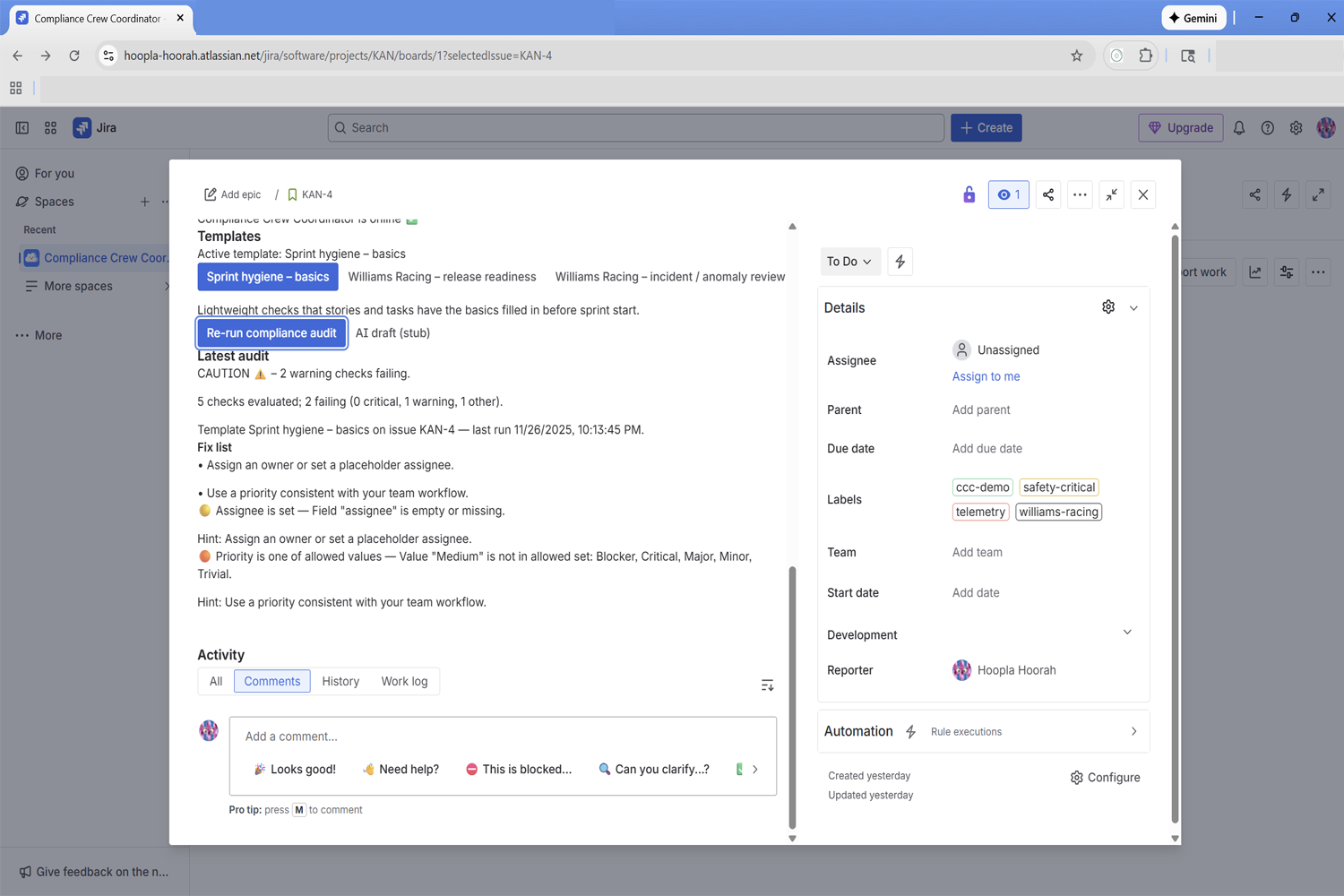Open the To Do status dropdown
The width and height of the screenshot is (1344, 896).
[849, 262]
